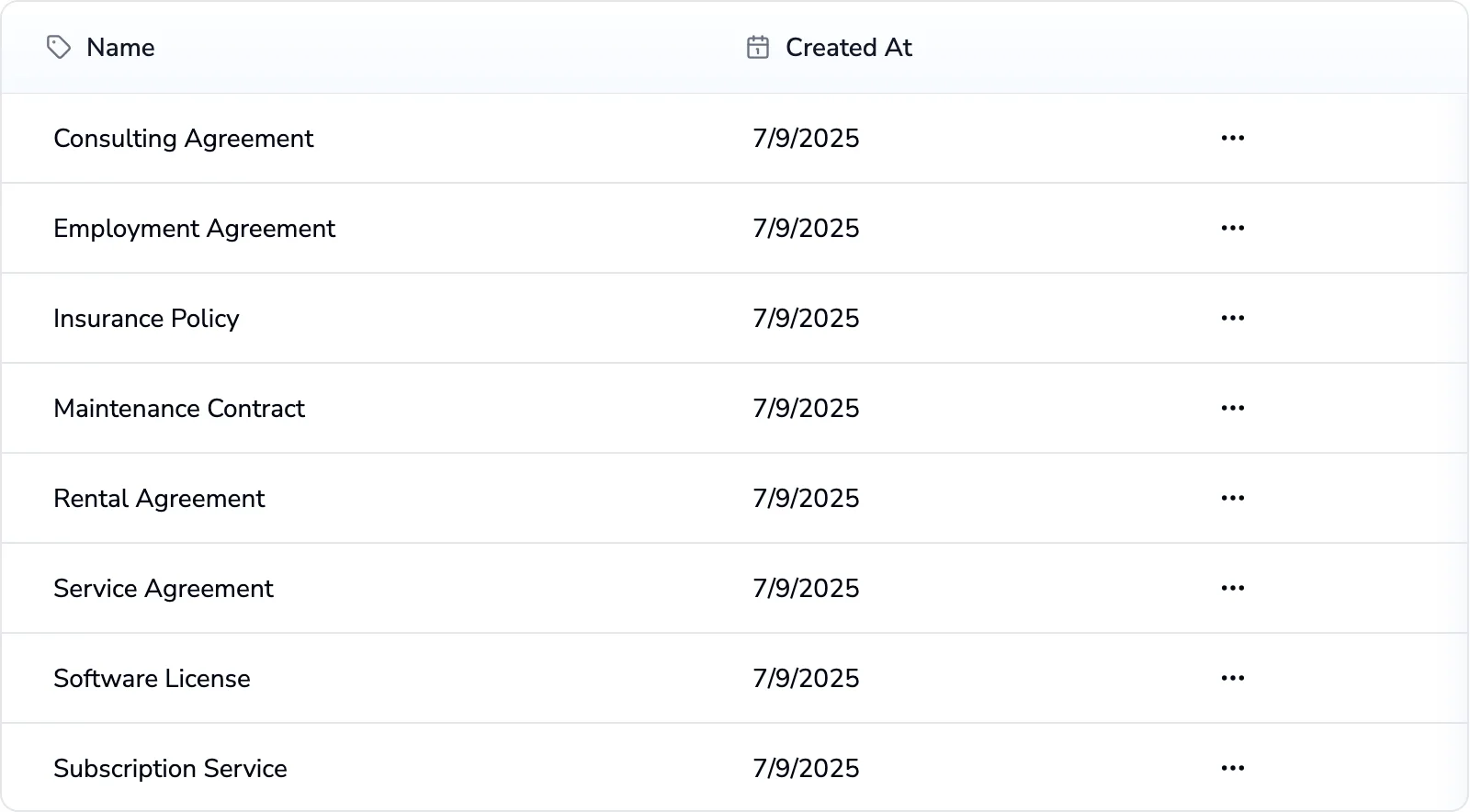The image size is (1470, 812).
Task: Select the Maintenance Contract name label
Action: (180, 409)
